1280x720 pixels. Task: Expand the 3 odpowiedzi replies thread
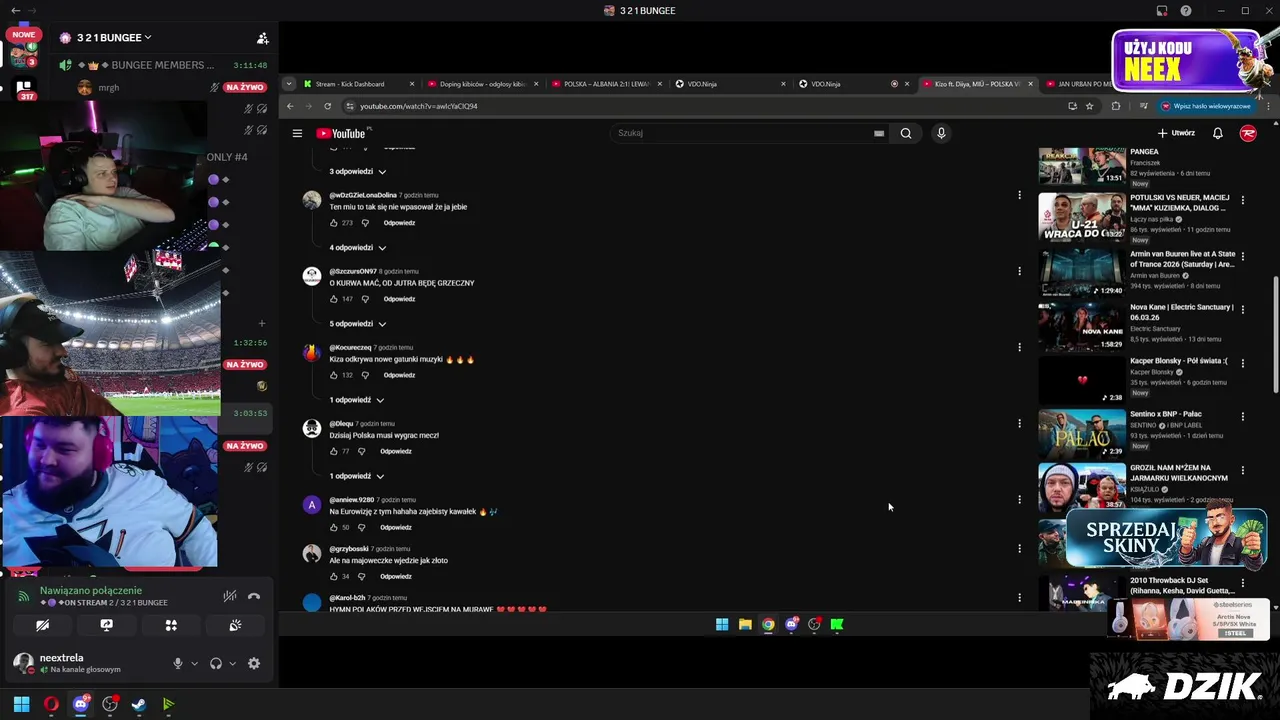click(358, 171)
